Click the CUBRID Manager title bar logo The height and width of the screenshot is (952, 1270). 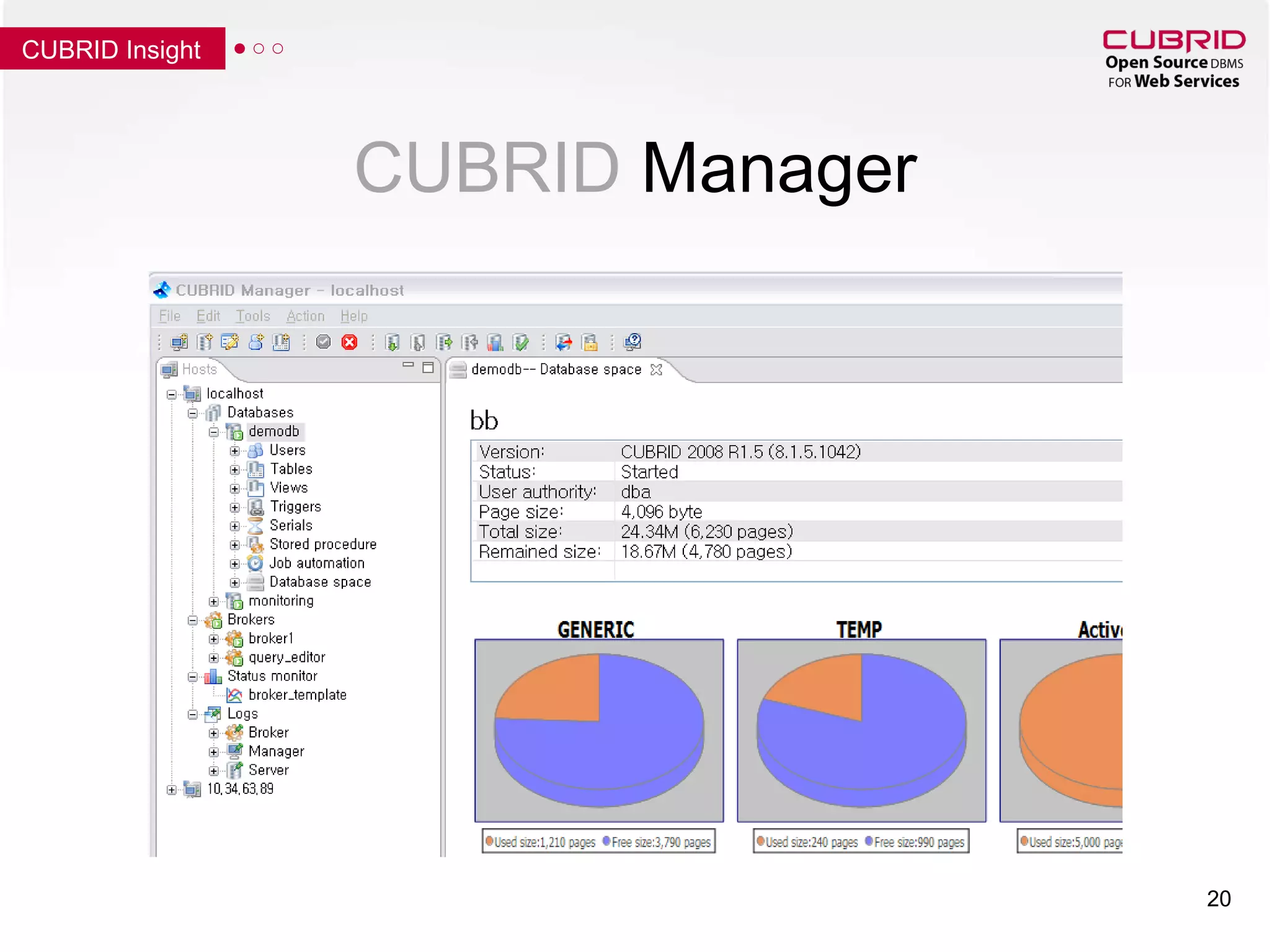tap(162, 289)
